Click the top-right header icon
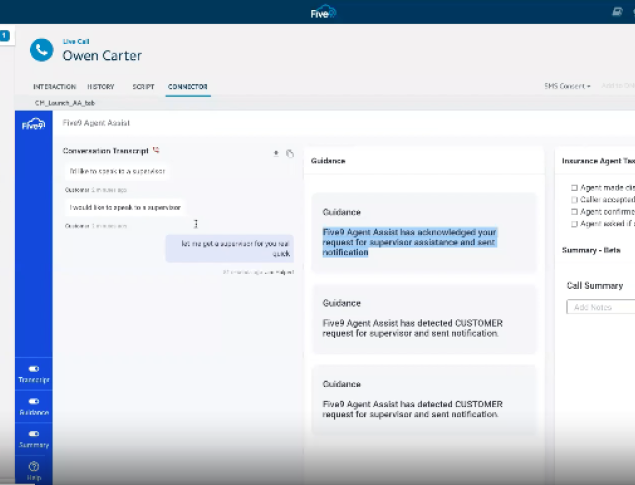The width and height of the screenshot is (635, 485). (x=617, y=11)
